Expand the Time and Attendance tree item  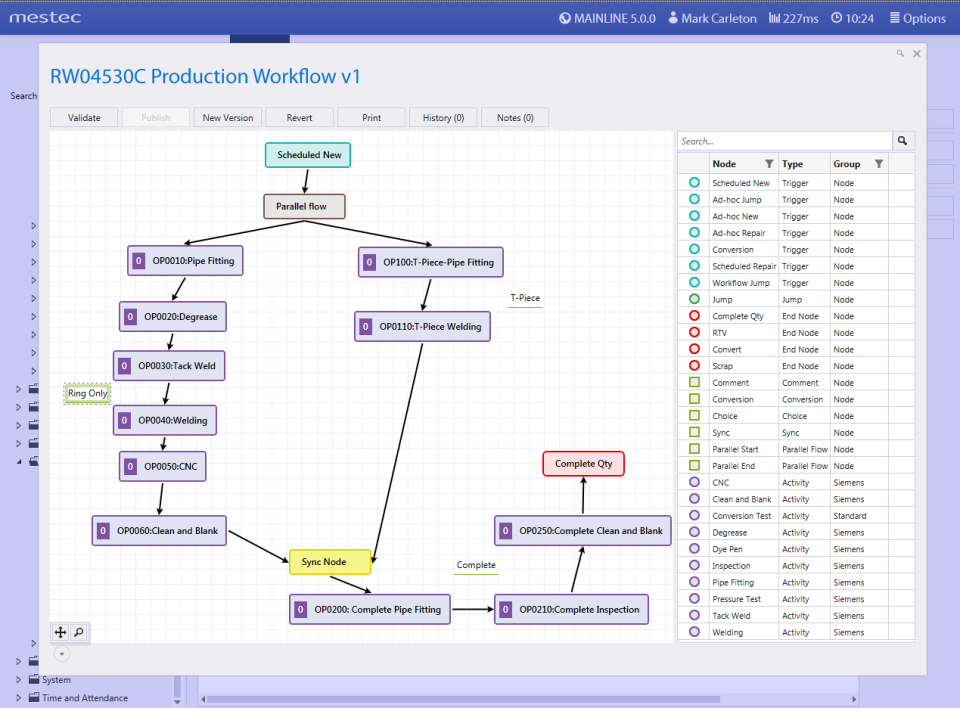17,698
